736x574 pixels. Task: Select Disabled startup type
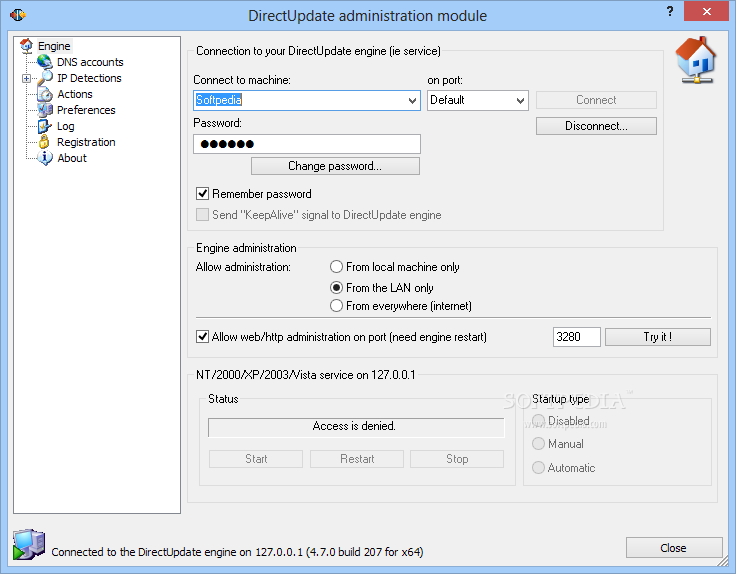(538, 420)
